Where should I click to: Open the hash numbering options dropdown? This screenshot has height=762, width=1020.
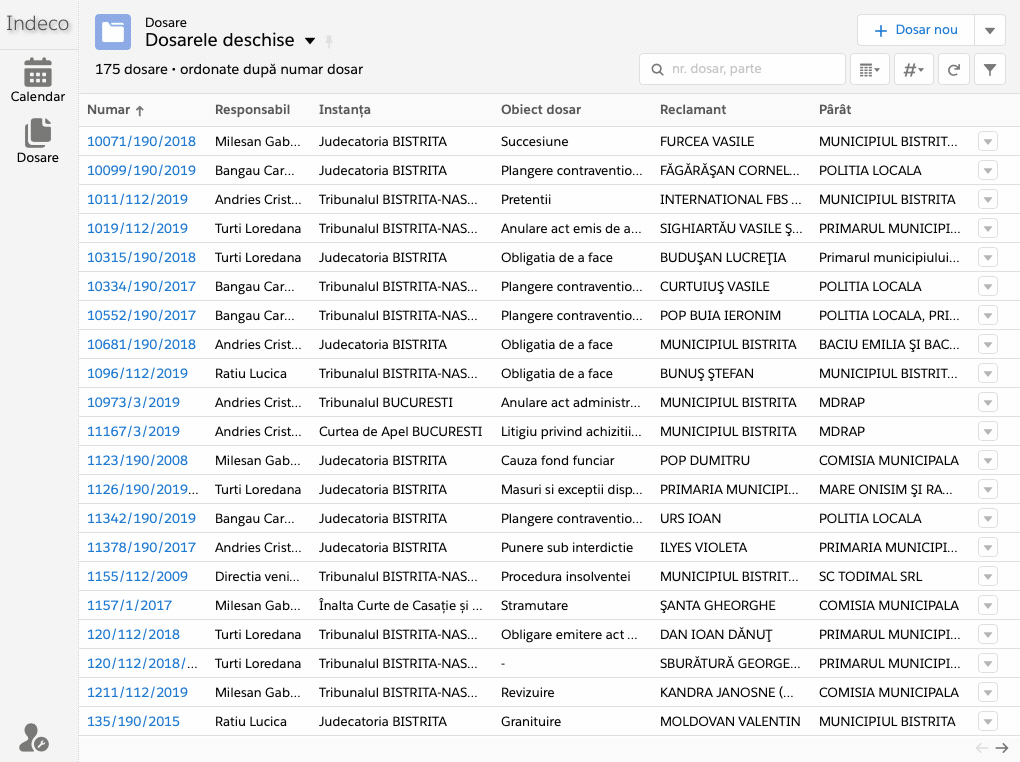pyautogui.click(x=913, y=70)
